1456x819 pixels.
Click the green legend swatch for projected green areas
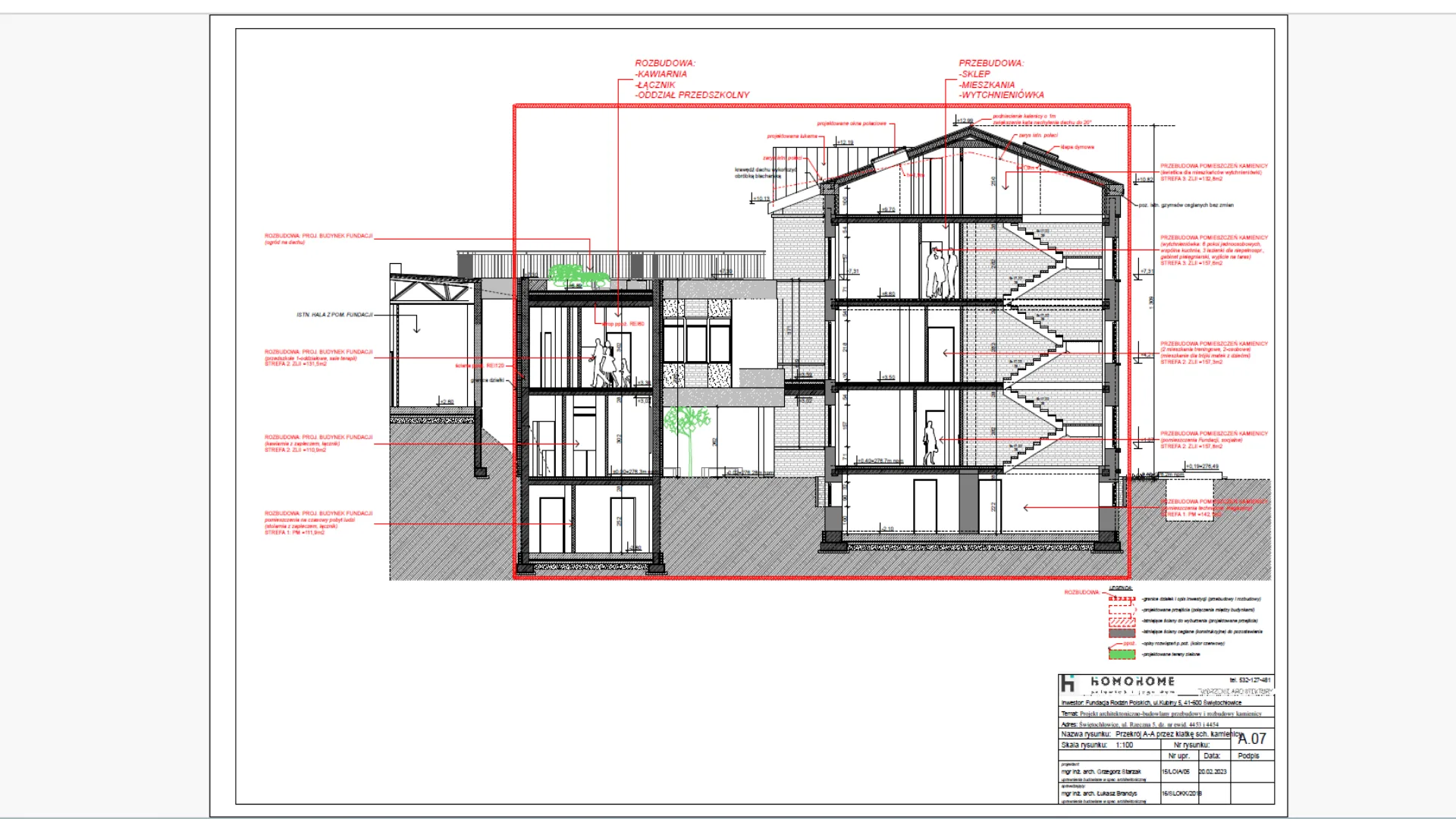pyautogui.click(x=1122, y=654)
